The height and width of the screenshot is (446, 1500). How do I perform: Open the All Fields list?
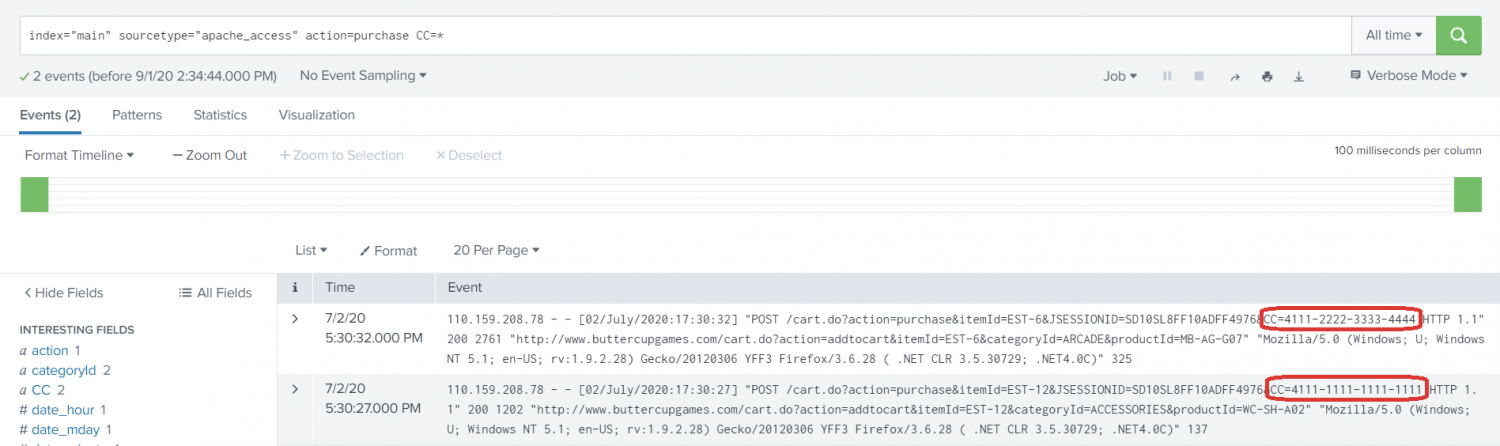click(x=215, y=293)
